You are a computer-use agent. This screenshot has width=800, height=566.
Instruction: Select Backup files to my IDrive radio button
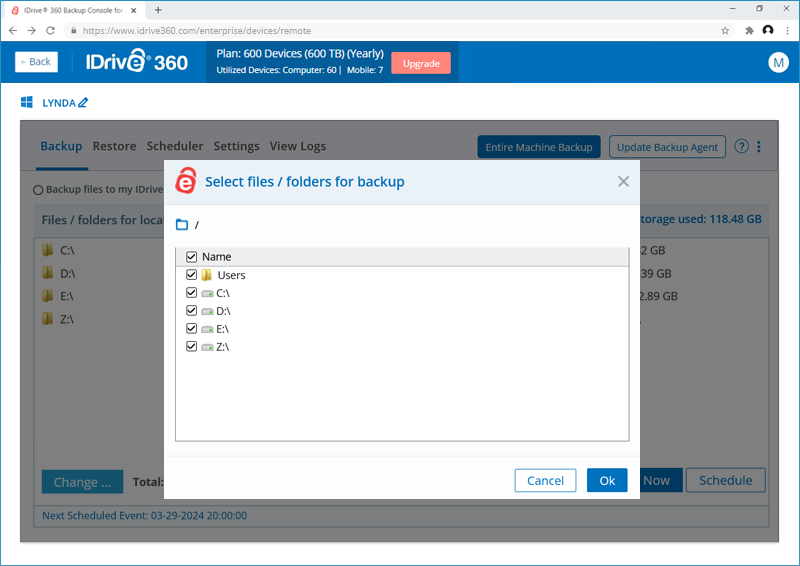38,190
